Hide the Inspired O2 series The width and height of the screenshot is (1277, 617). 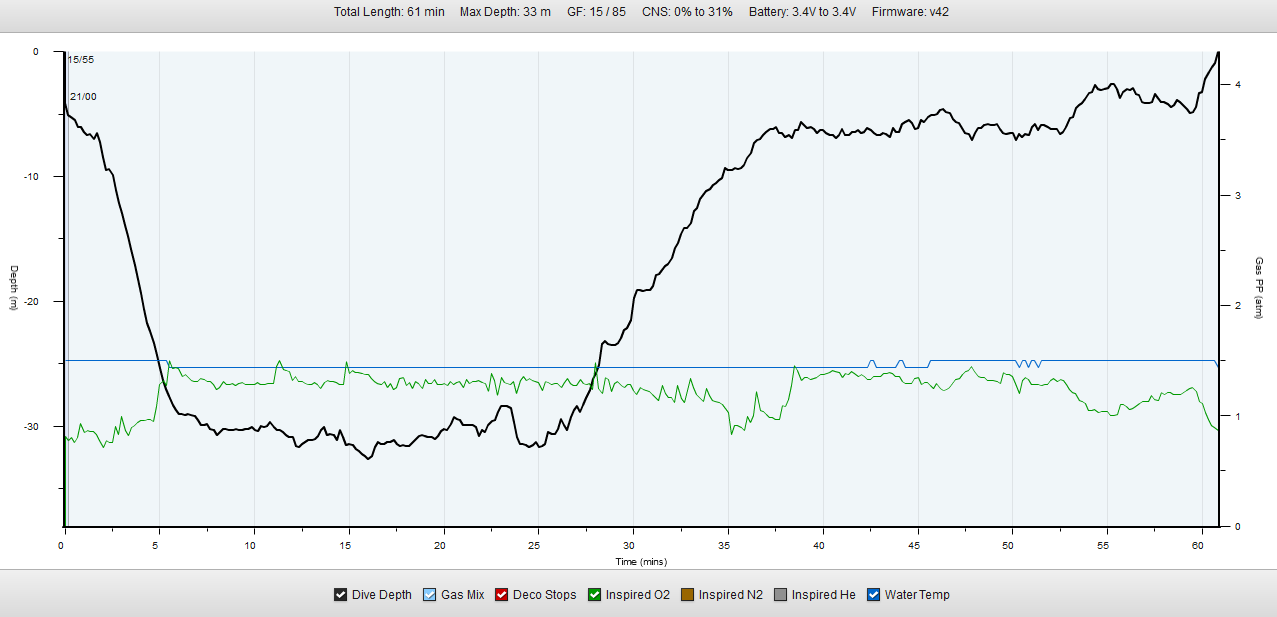point(595,595)
